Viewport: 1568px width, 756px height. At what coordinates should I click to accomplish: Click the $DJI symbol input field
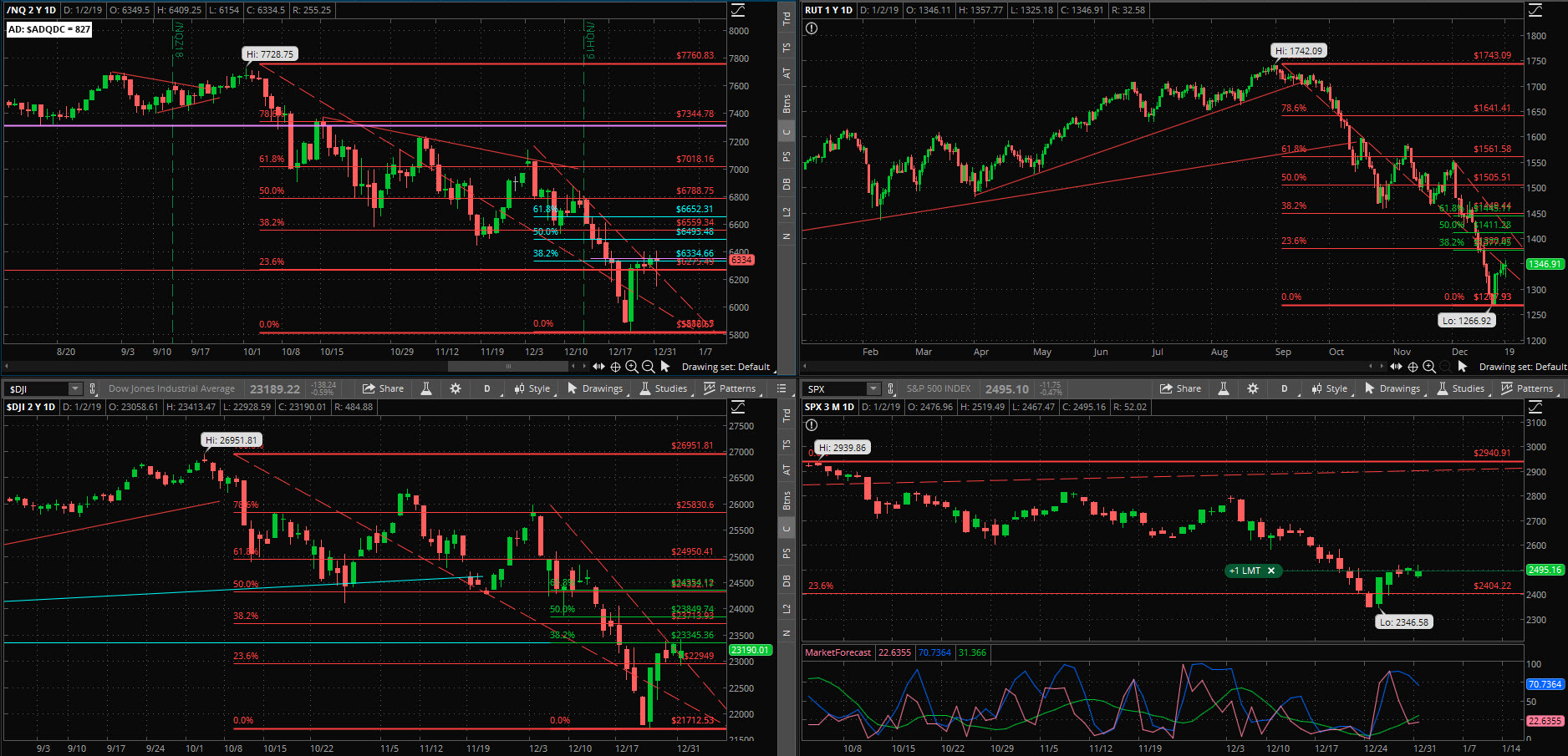(37, 389)
